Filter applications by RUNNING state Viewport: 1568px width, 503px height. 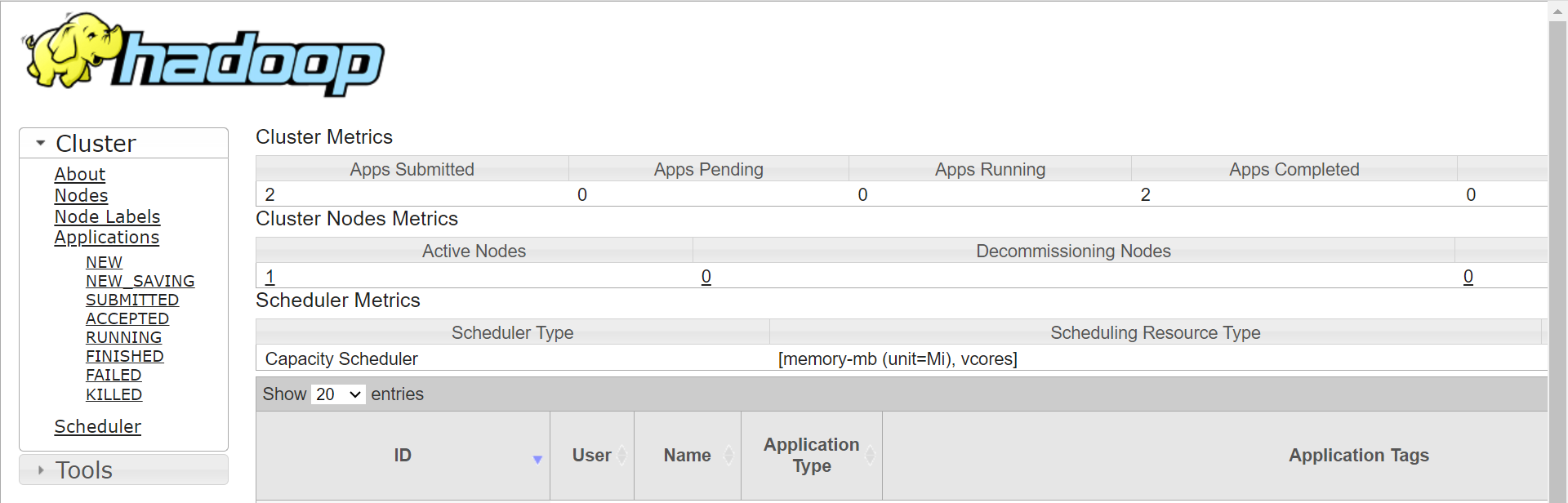pyautogui.click(x=123, y=337)
